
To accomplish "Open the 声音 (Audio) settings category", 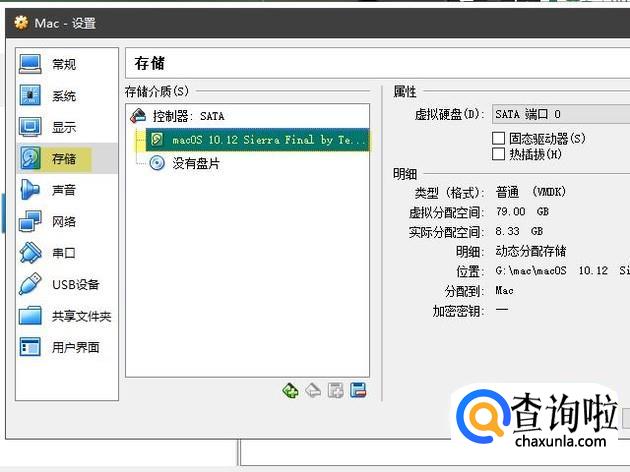I will [x=67, y=190].
